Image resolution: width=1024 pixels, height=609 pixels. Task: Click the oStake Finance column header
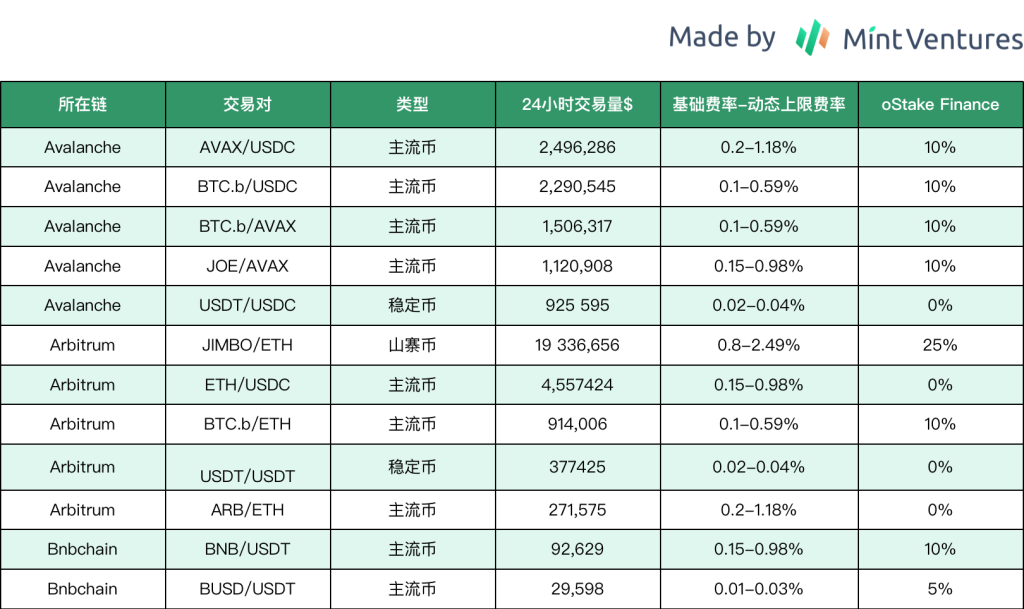[x=940, y=104]
